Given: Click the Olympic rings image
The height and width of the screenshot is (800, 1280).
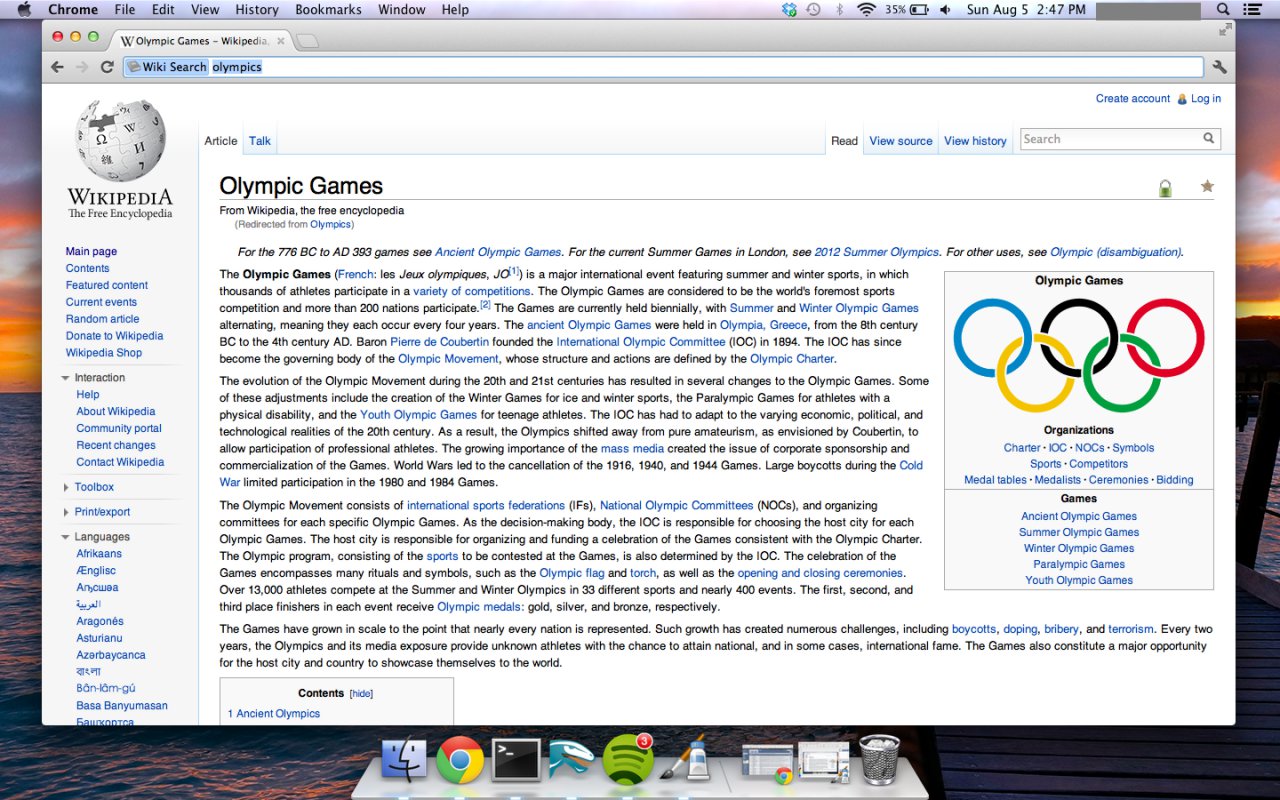Looking at the screenshot, I should click(x=1079, y=355).
